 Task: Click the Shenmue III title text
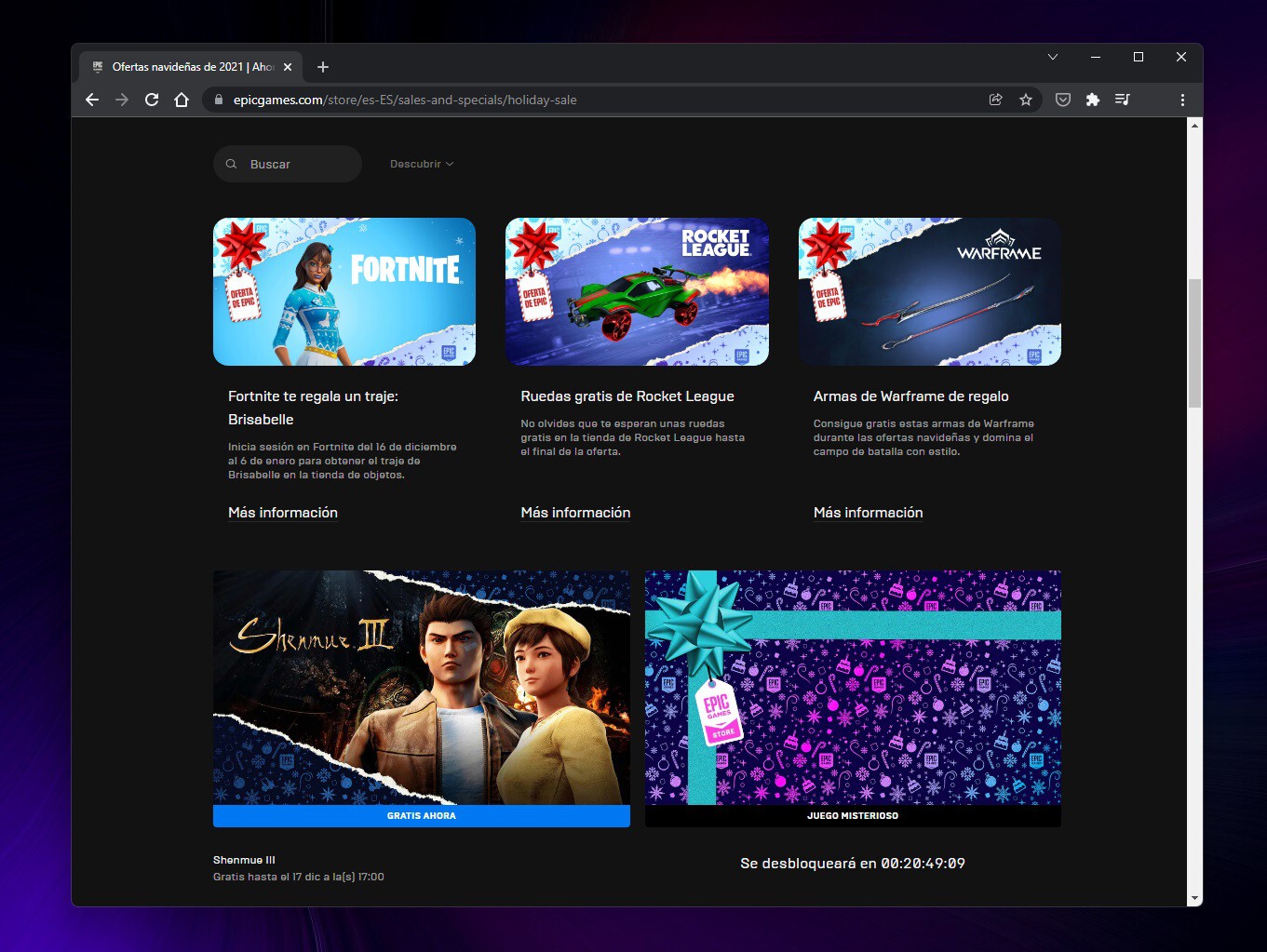point(244,860)
